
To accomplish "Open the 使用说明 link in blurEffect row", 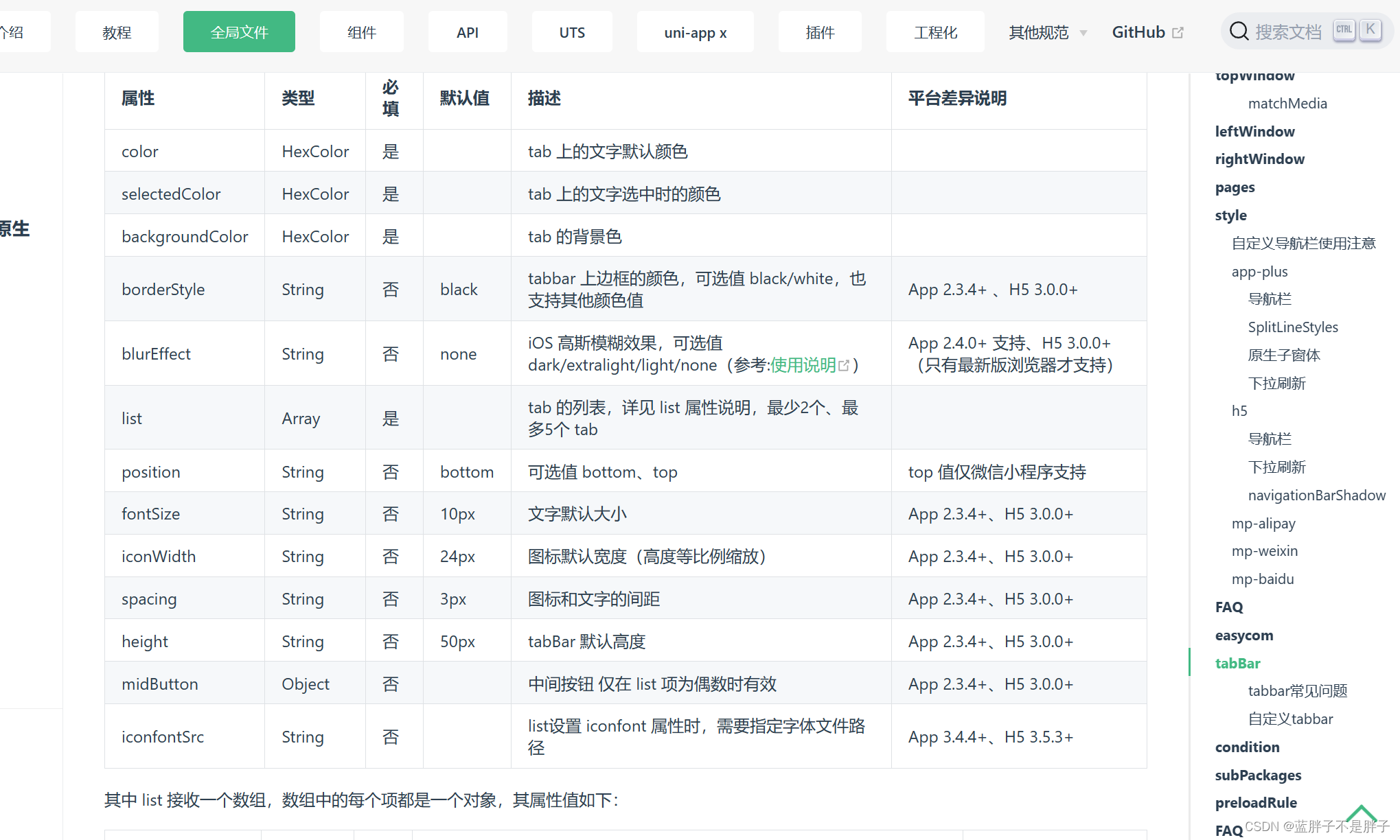I will pos(810,365).
